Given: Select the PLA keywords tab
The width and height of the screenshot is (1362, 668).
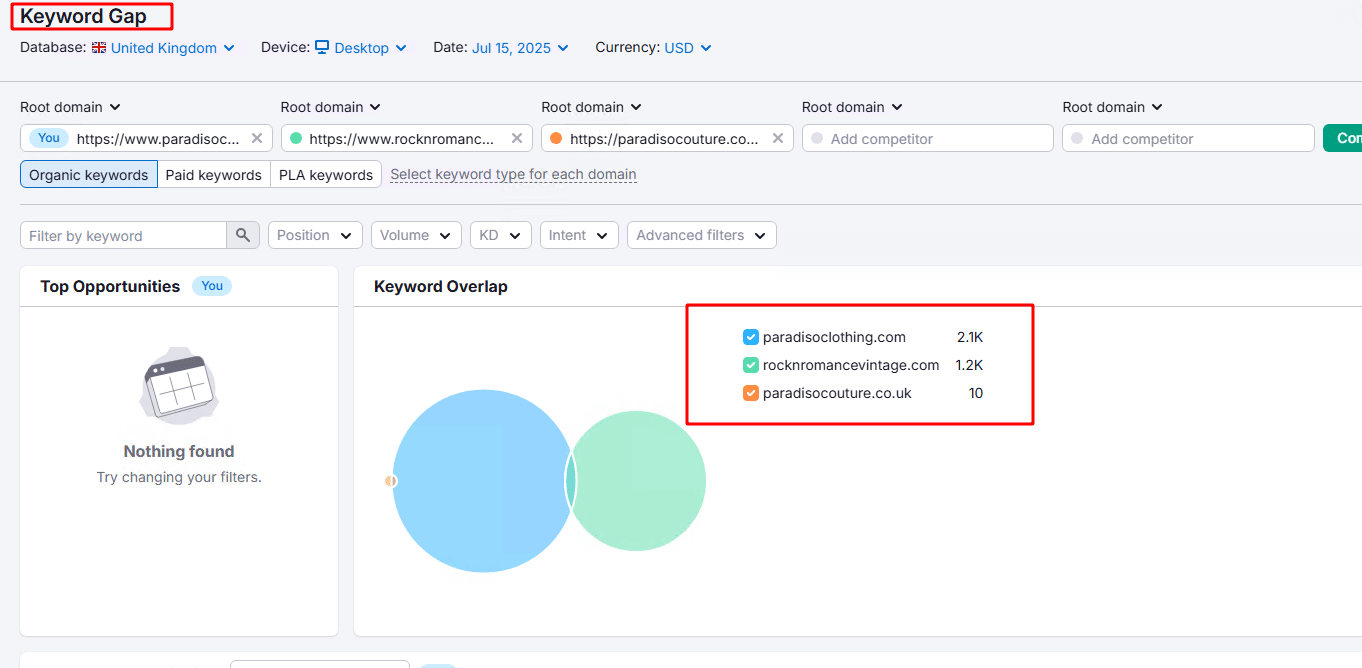Looking at the screenshot, I should [326, 174].
